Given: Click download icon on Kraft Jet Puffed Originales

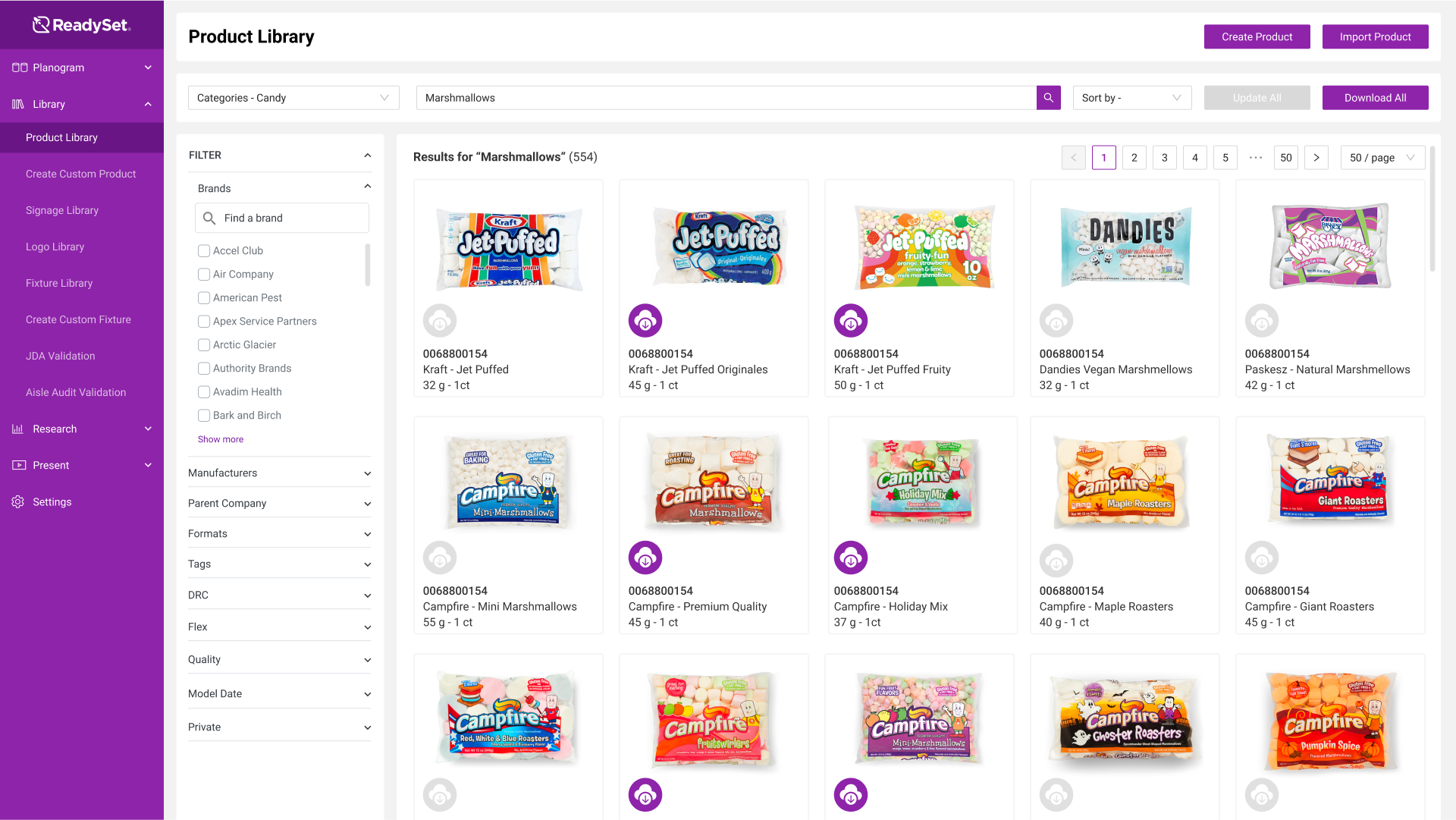Looking at the screenshot, I should 645,321.
